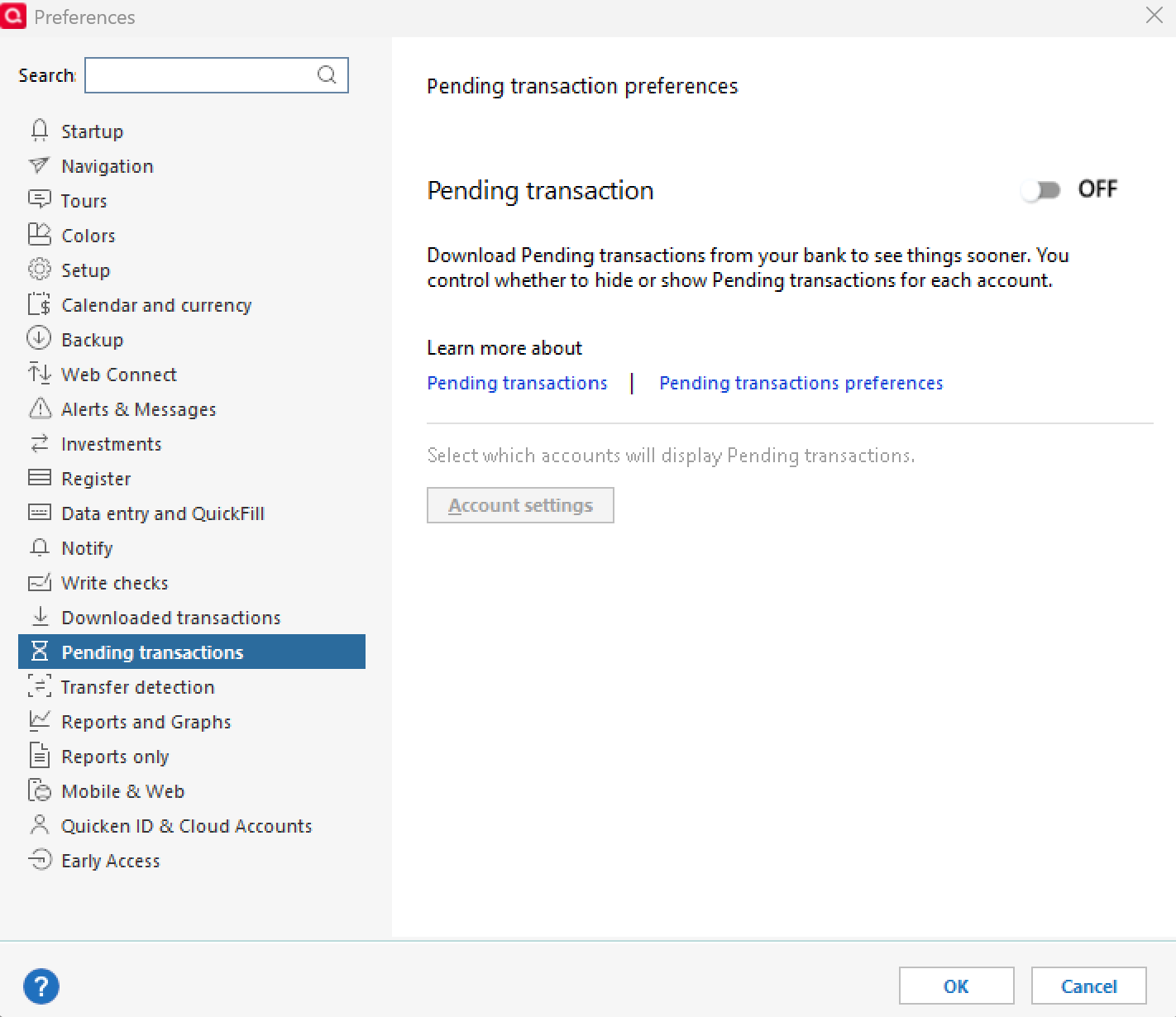Click the Alerts & Messages warning icon
This screenshot has height=1017, width=1176.
point(40,408)
